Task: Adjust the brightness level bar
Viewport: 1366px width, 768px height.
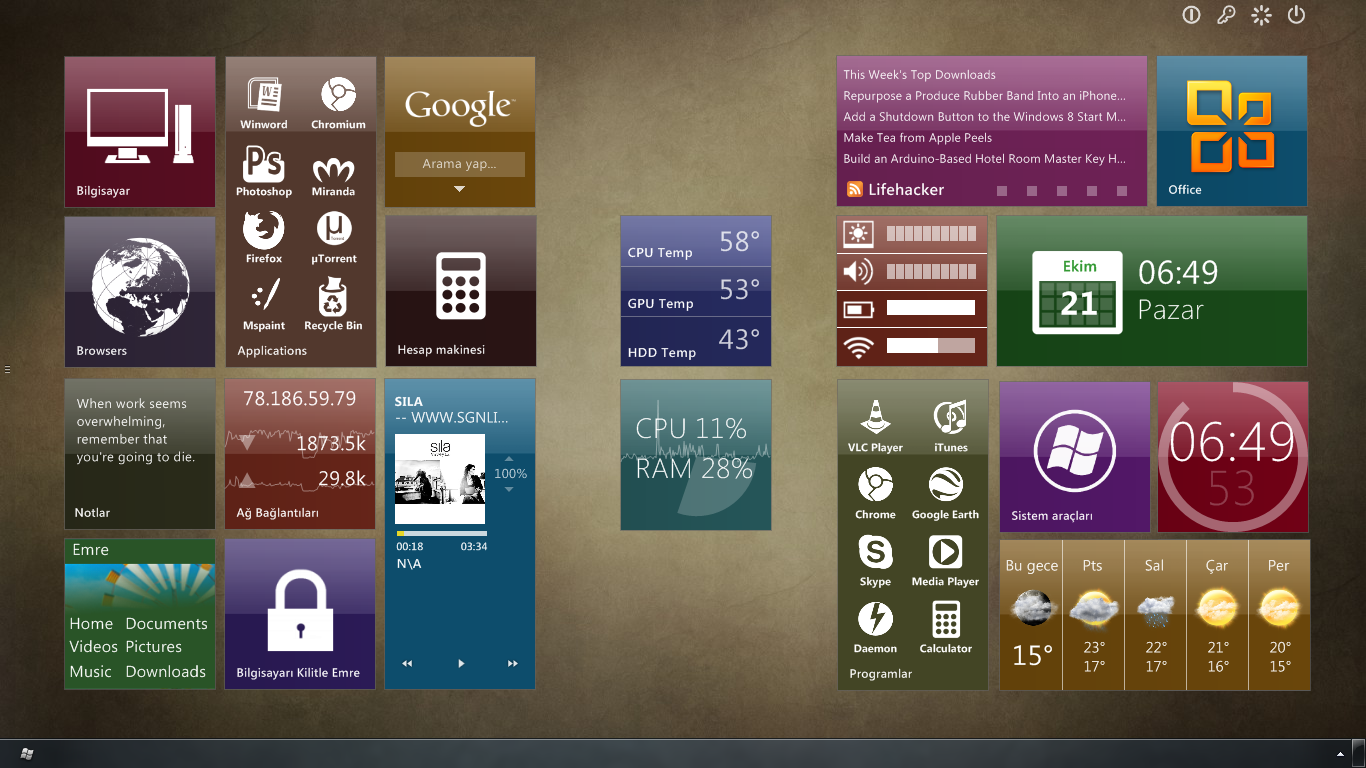Action: (x=930, y=234)
